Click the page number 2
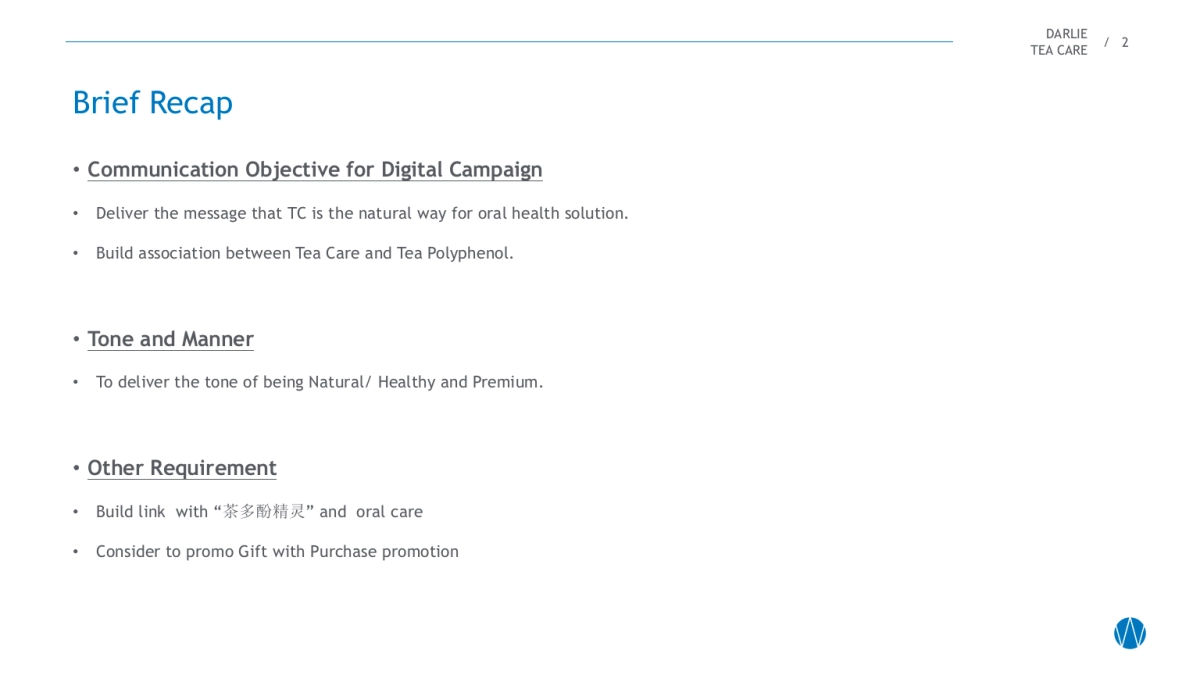The image size is (1200, 675). (x=1125, y=42)
